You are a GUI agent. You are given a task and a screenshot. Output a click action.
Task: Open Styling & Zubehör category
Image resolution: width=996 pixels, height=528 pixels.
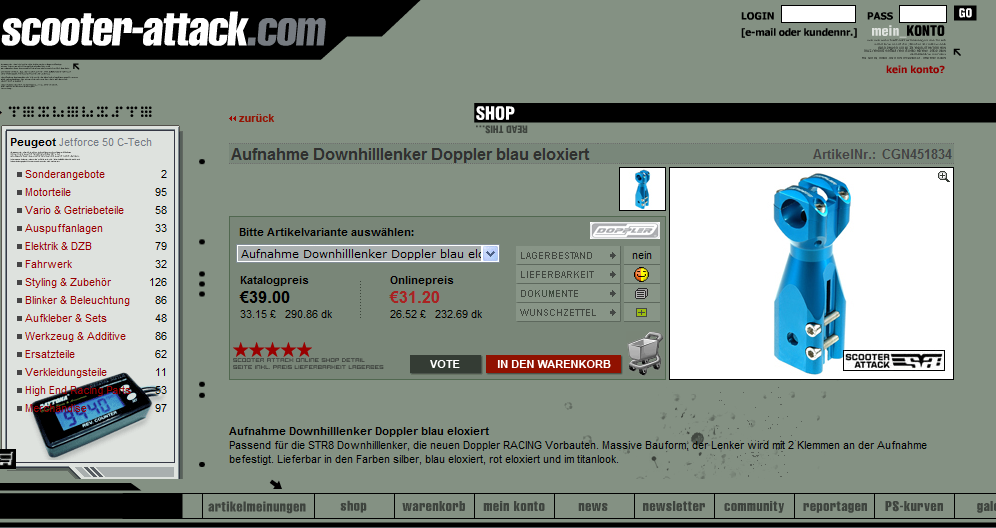68,282
